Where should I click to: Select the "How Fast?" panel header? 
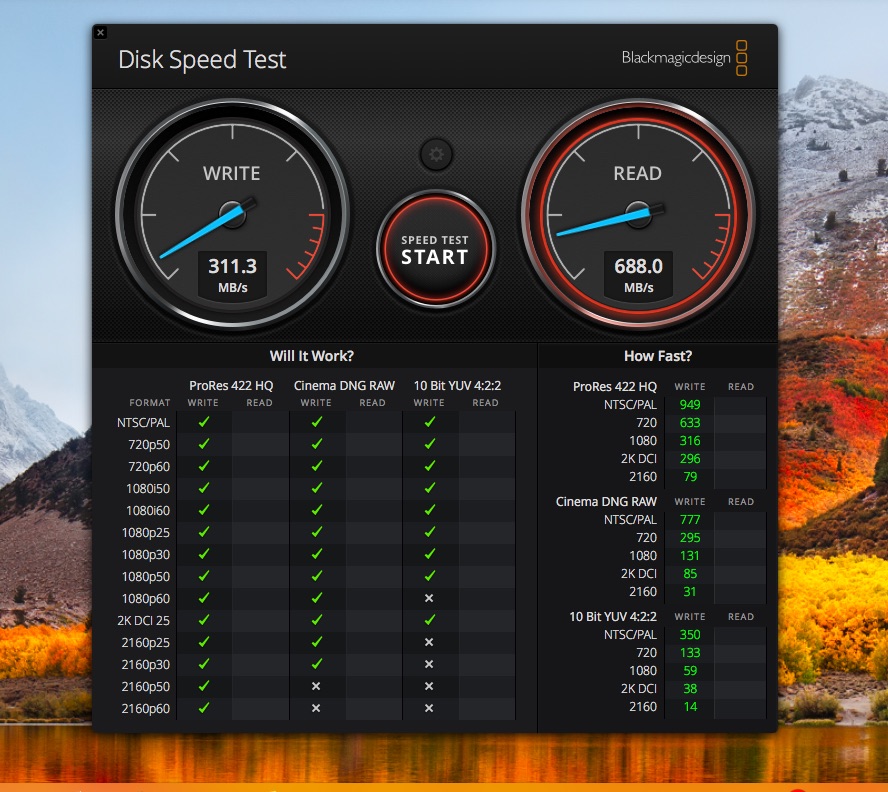(657, 356)
